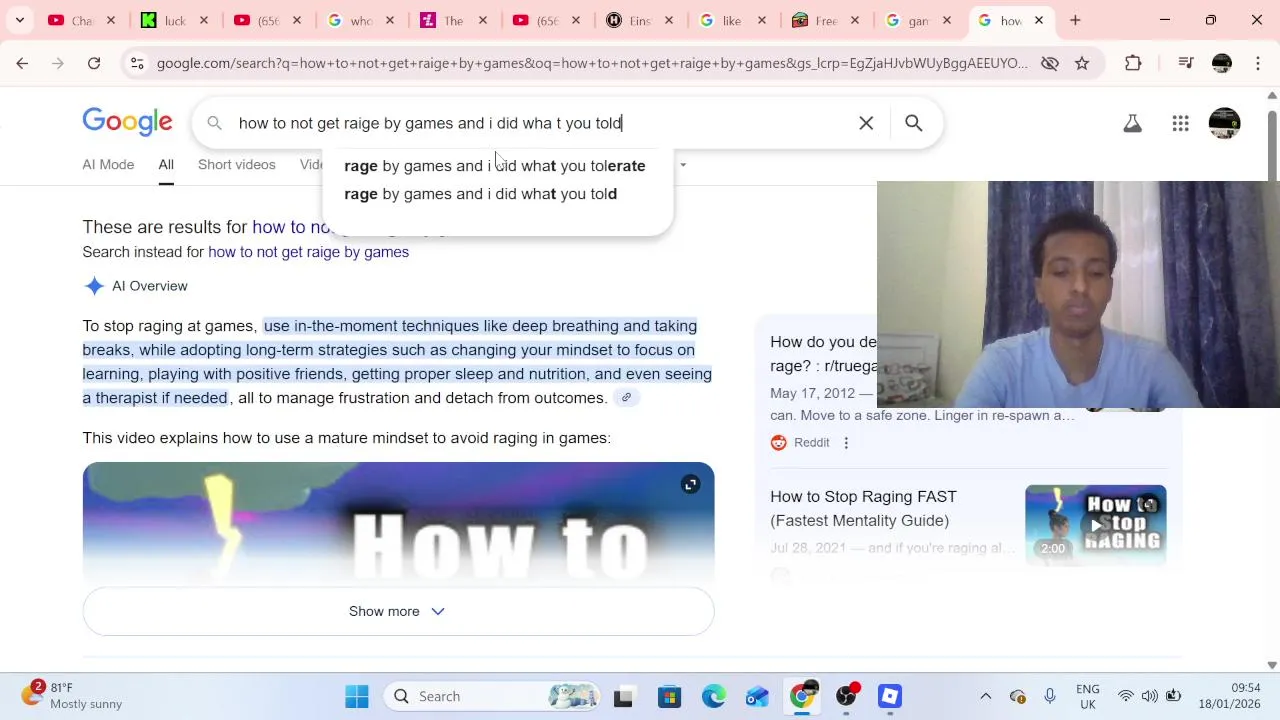This screenshot has height=720, width=1280.
Task: Click the Windows taskbar Search box
Action: 492,696
